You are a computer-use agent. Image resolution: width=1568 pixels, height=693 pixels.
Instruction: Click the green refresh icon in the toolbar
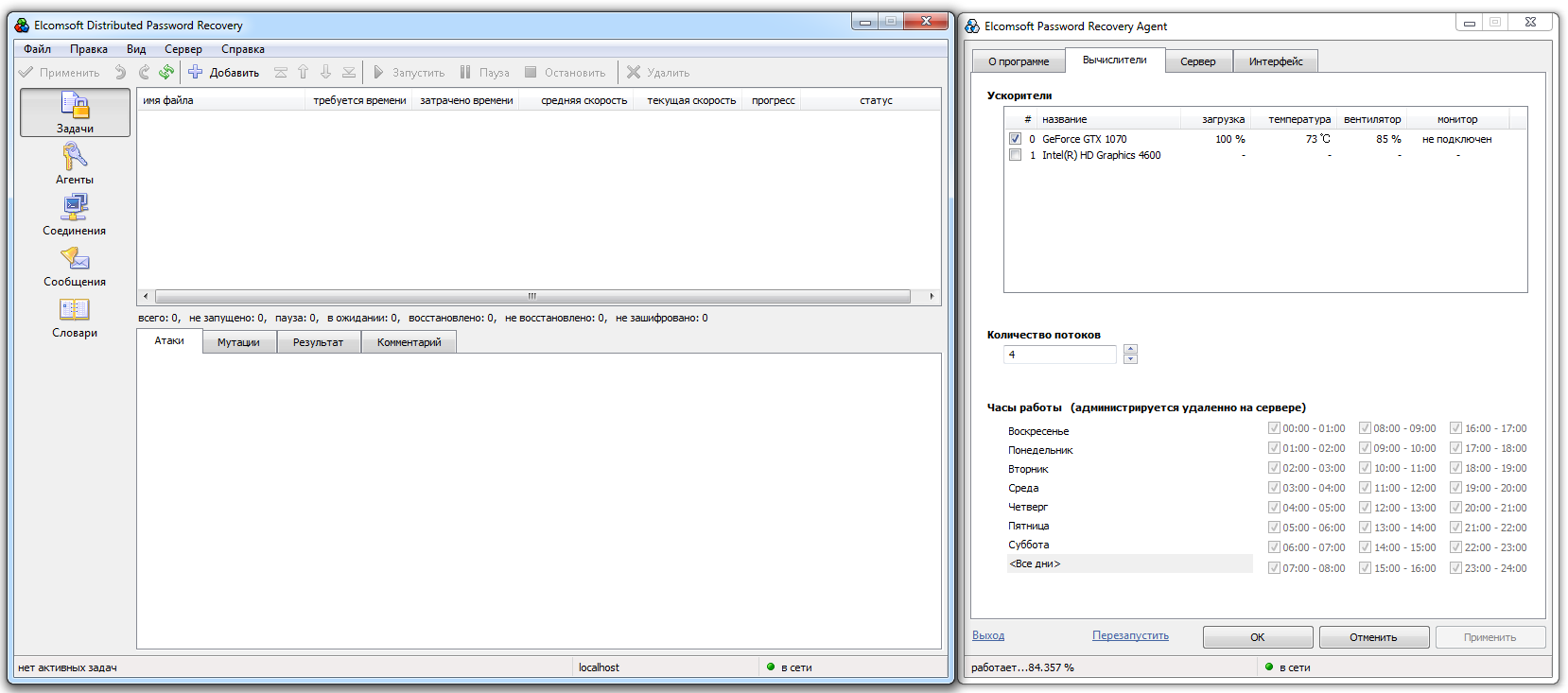[x=166, y=72]
